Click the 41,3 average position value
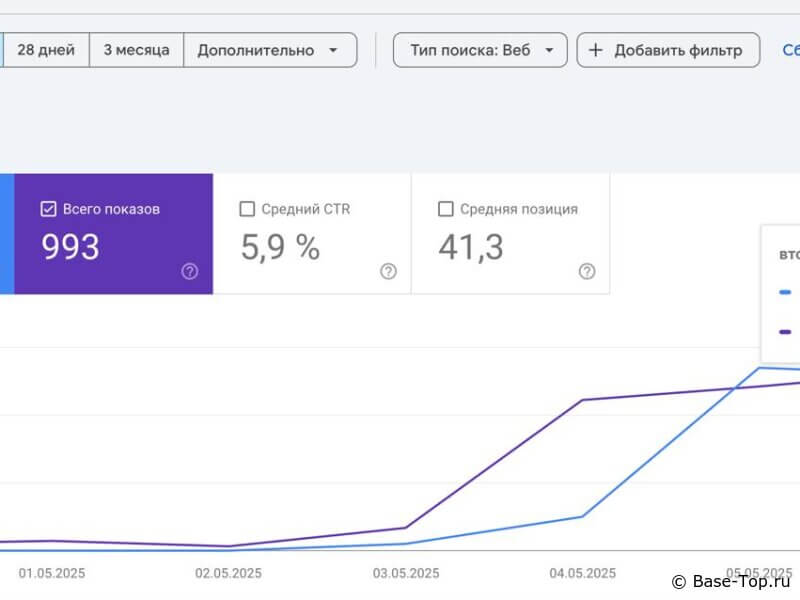 pos(471,246)
